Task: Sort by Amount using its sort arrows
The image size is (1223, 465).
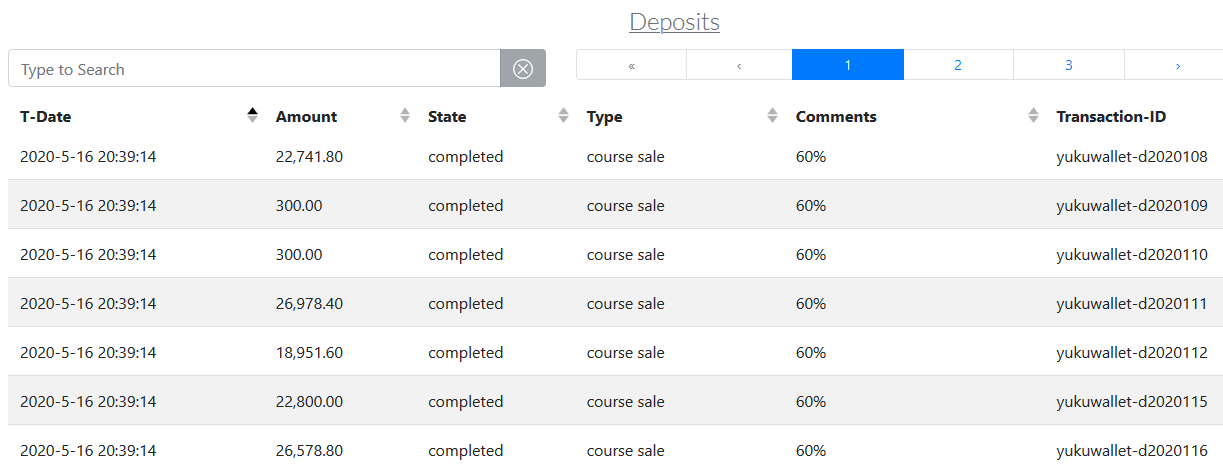Action: pyautogui.click(x=405, y=116)
